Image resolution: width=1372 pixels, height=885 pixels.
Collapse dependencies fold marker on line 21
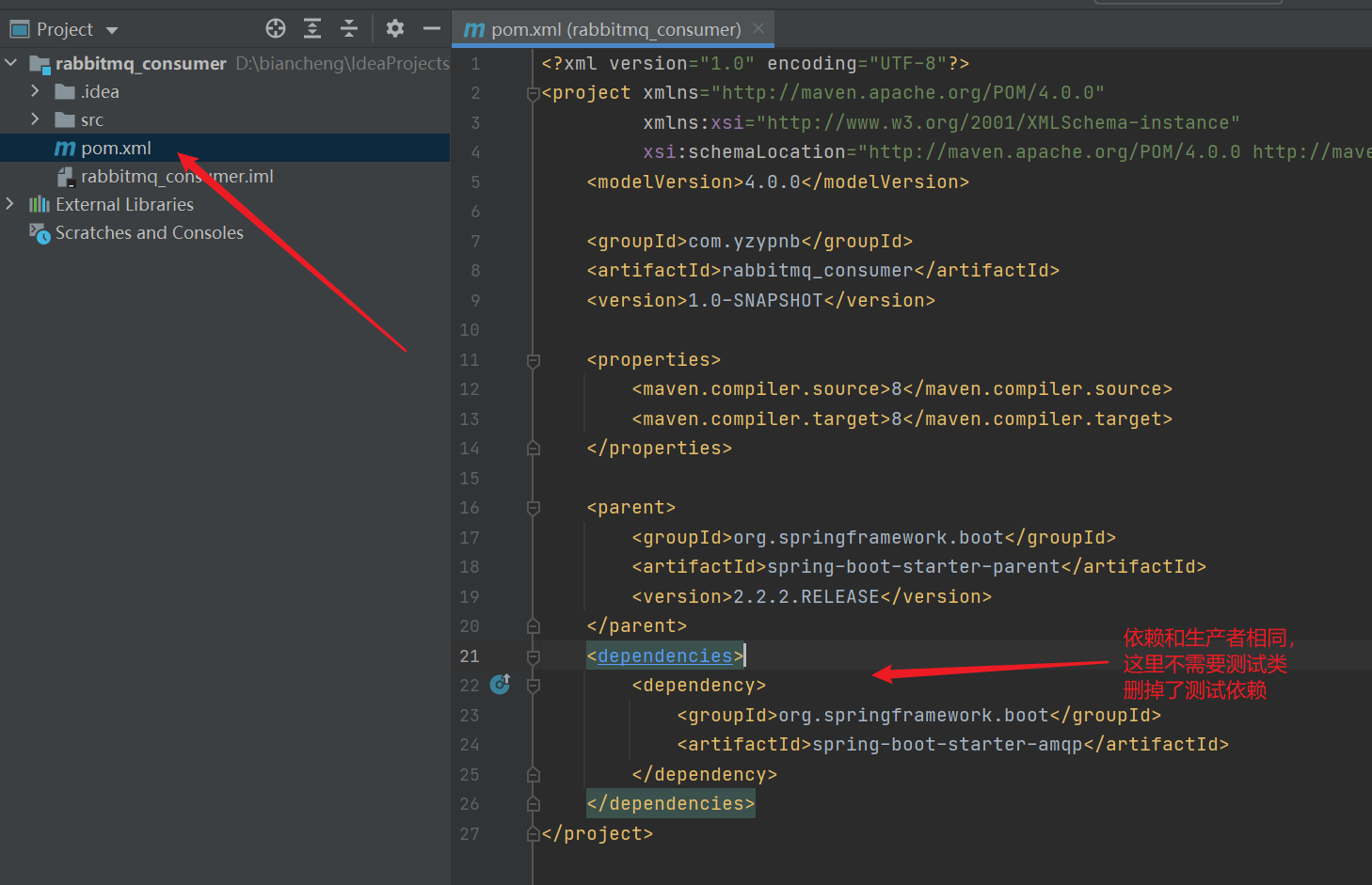[x=534, y=656]
